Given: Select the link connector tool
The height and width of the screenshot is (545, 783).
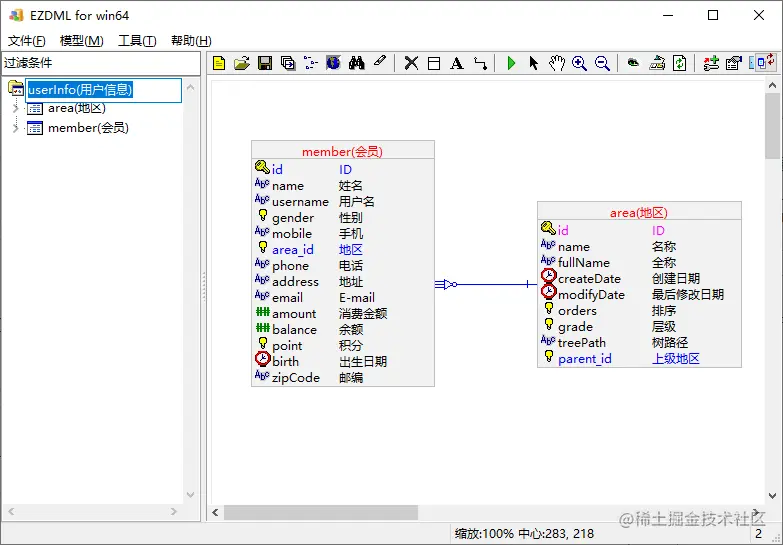Looking at the screenshot, I should tap(480, 63).
